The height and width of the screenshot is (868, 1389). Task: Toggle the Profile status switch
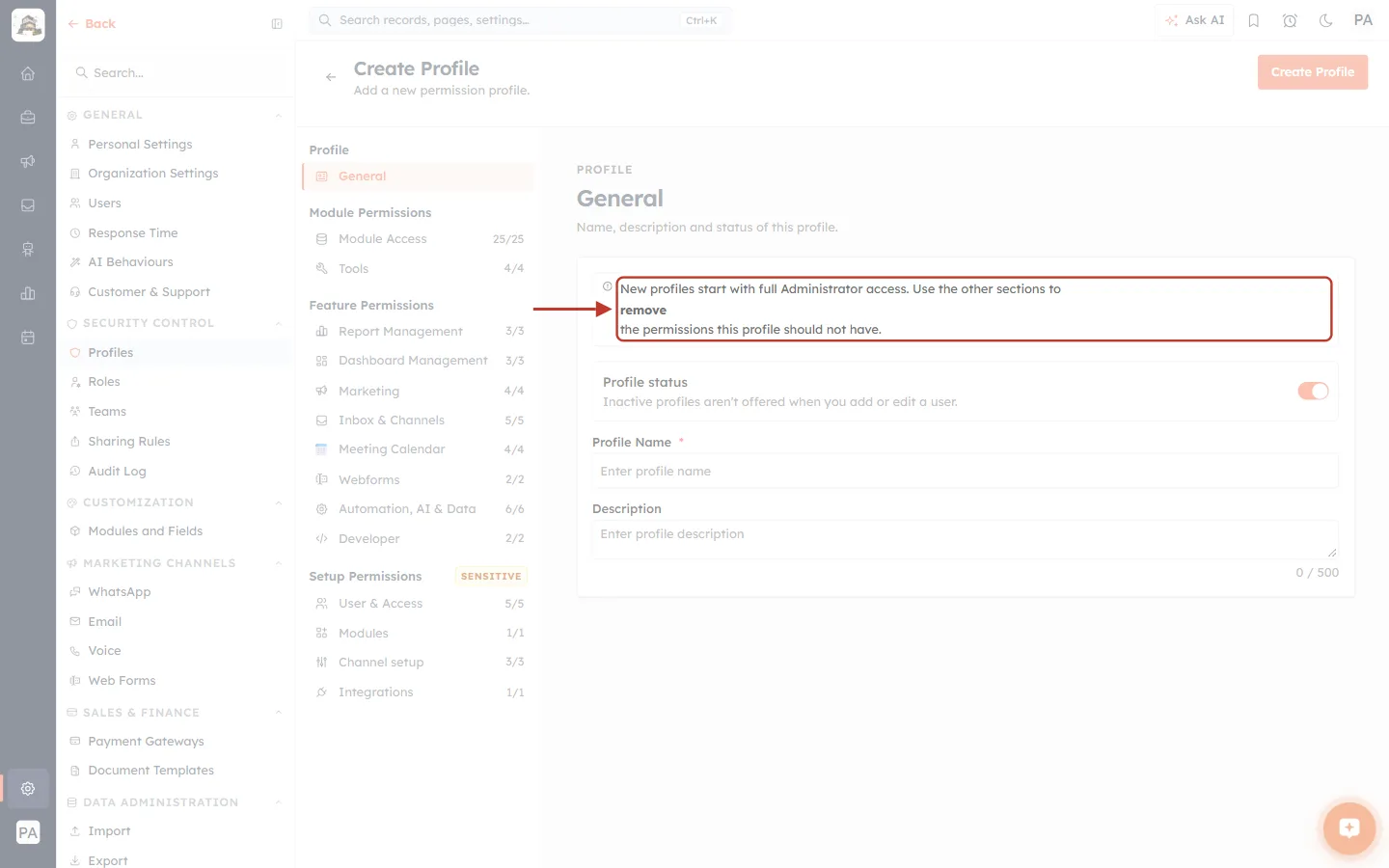(x=1313, y=391)
